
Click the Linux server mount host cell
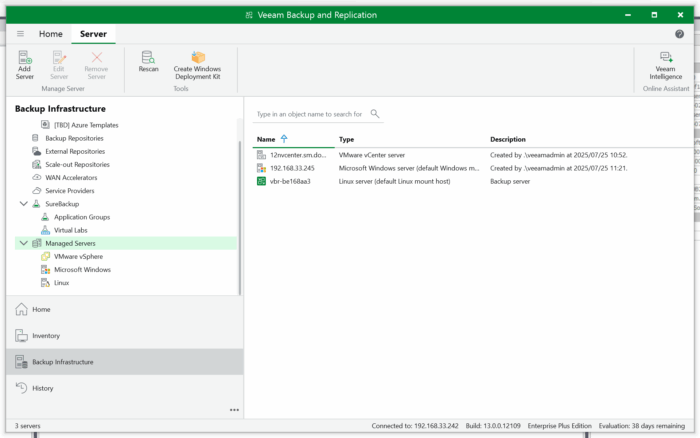(x=394, y=181)
